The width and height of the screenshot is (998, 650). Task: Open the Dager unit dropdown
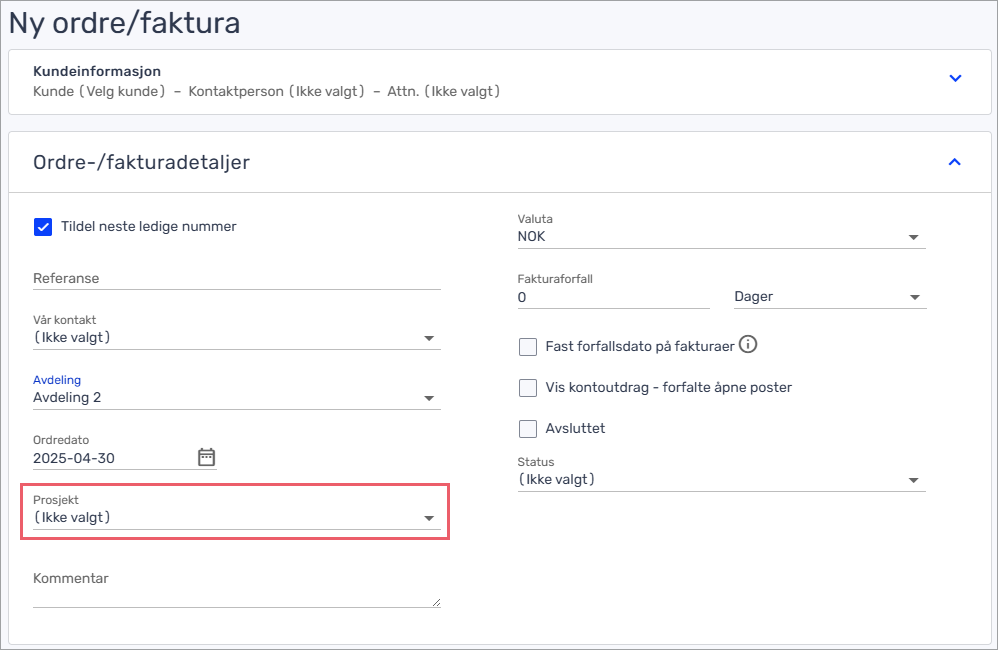point(830,297)
